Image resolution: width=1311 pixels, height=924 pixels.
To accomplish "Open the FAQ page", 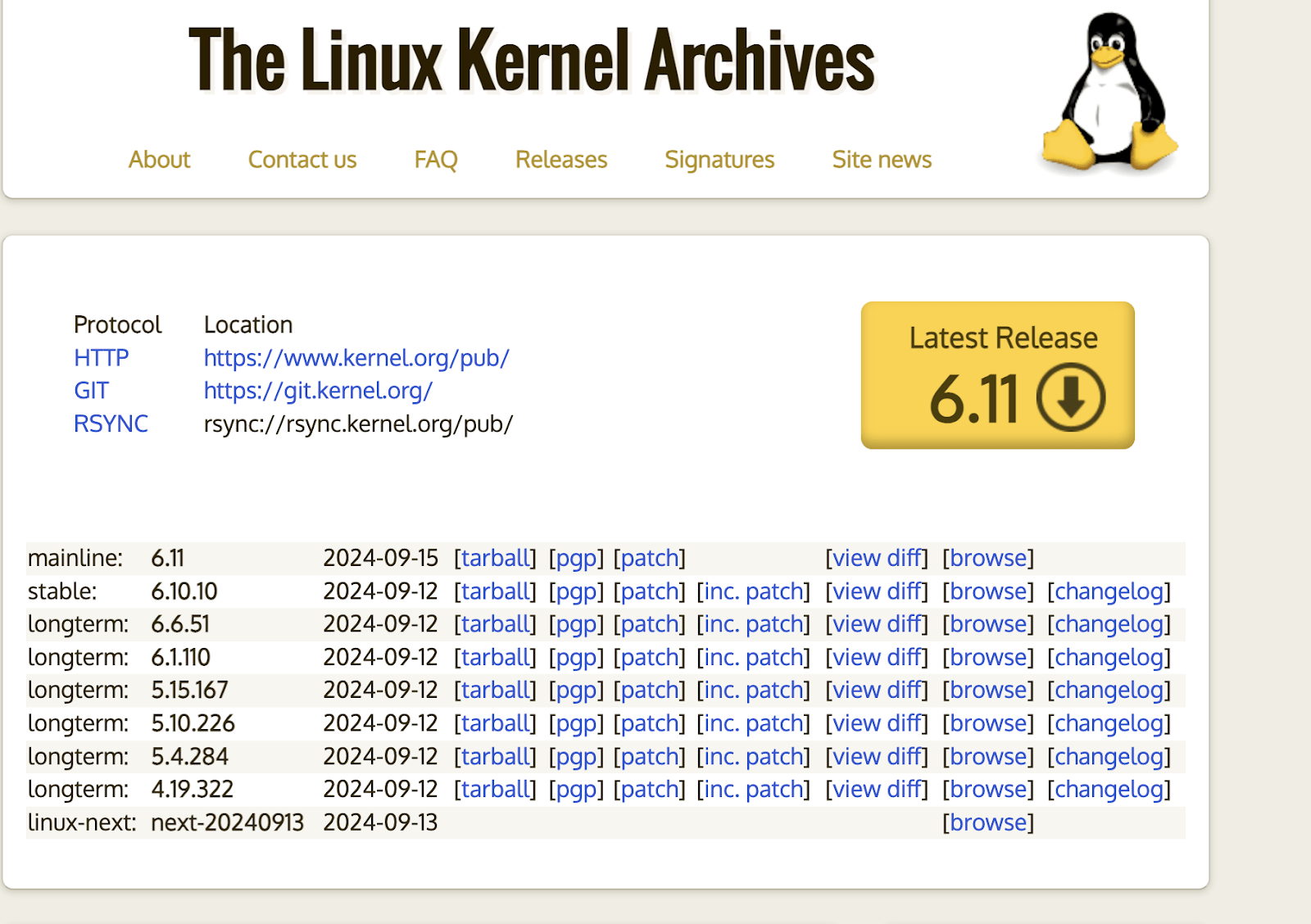I will (436, 160).
